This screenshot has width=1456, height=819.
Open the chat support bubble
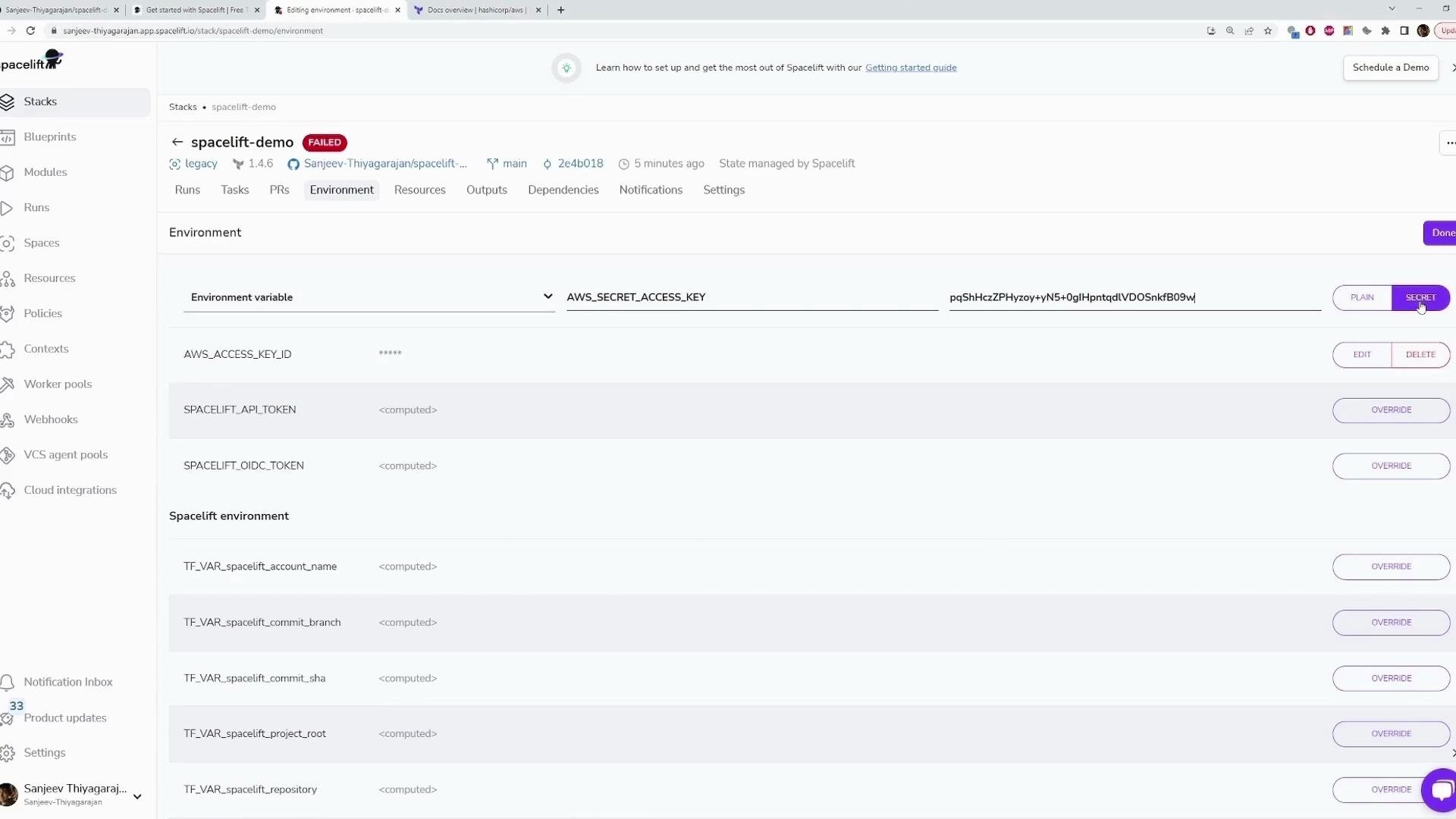pos(1439,789)
